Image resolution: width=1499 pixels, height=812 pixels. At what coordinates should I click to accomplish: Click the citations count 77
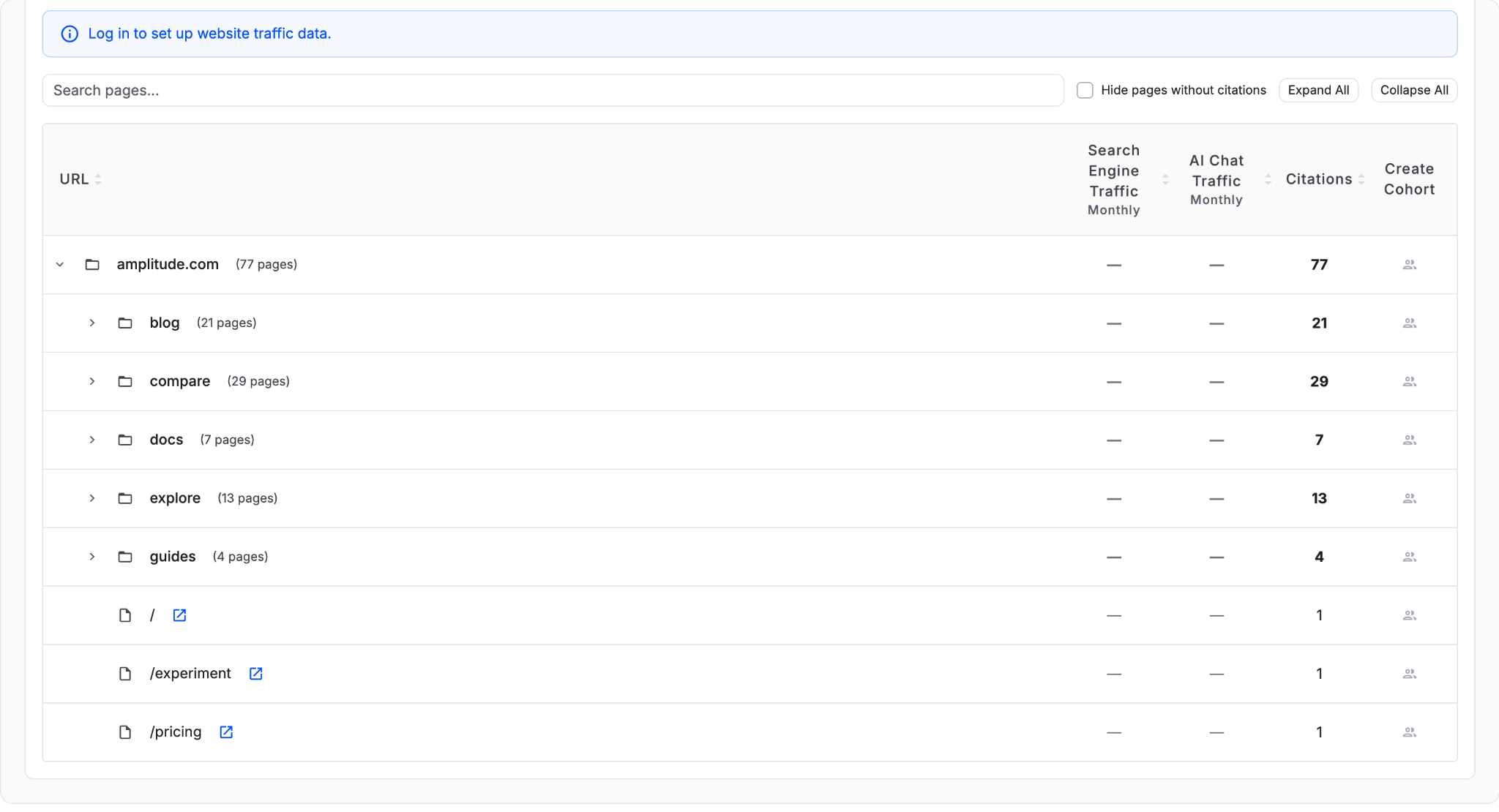coord(1319,265)
